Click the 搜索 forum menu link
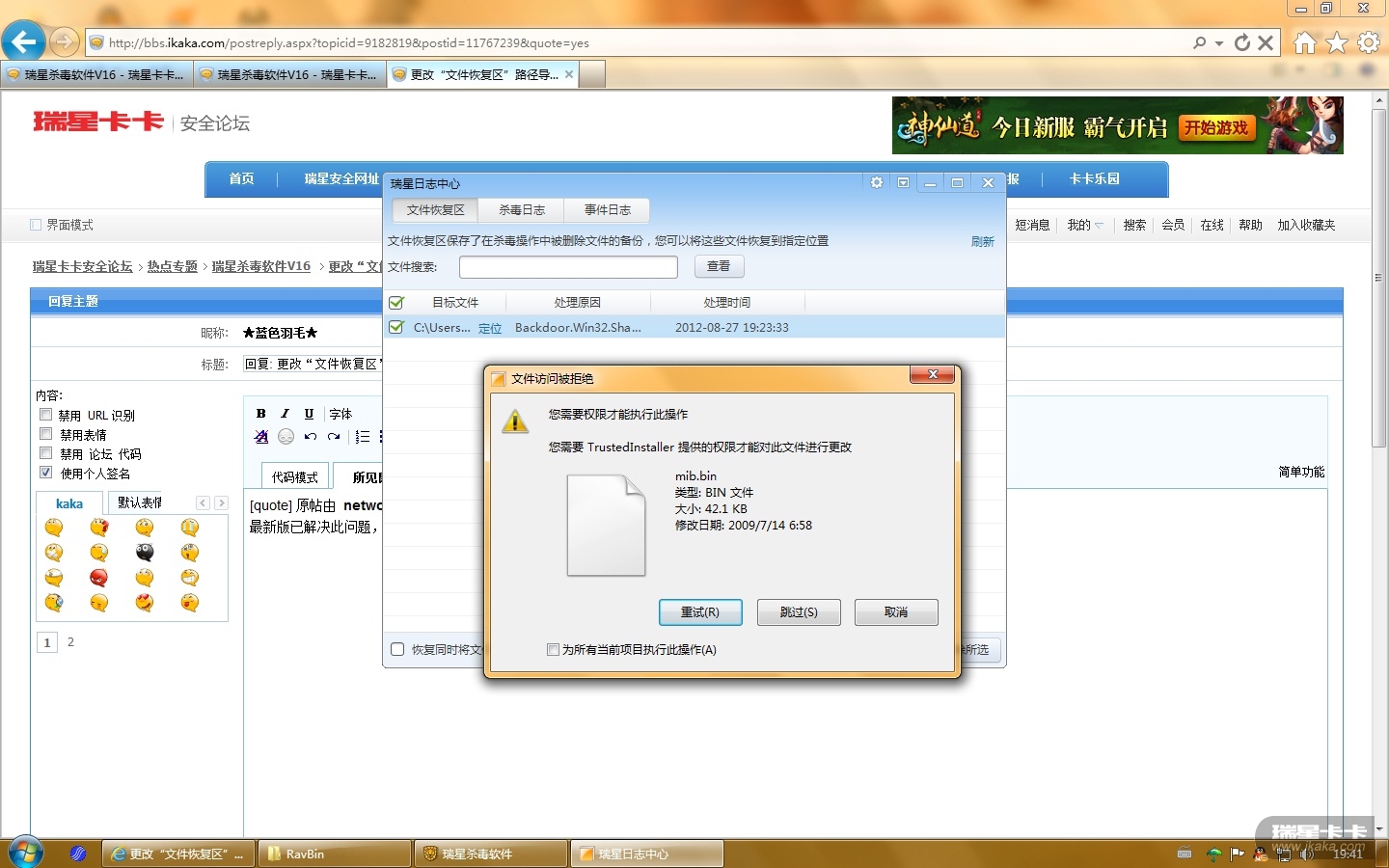This screenshot has height=868, width=1389. tap(1134, 225)
